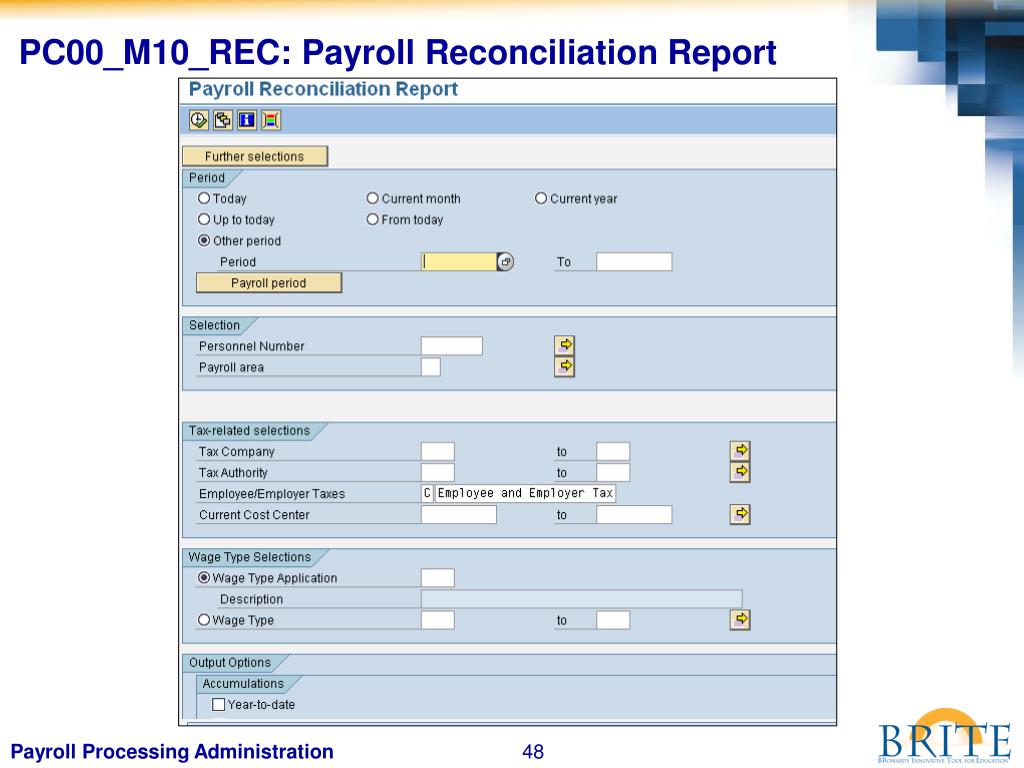Screen dimensions: 1024x768
Task: Click the 'Employee and Employer Tax' text
Action: [x=525, y=493]
